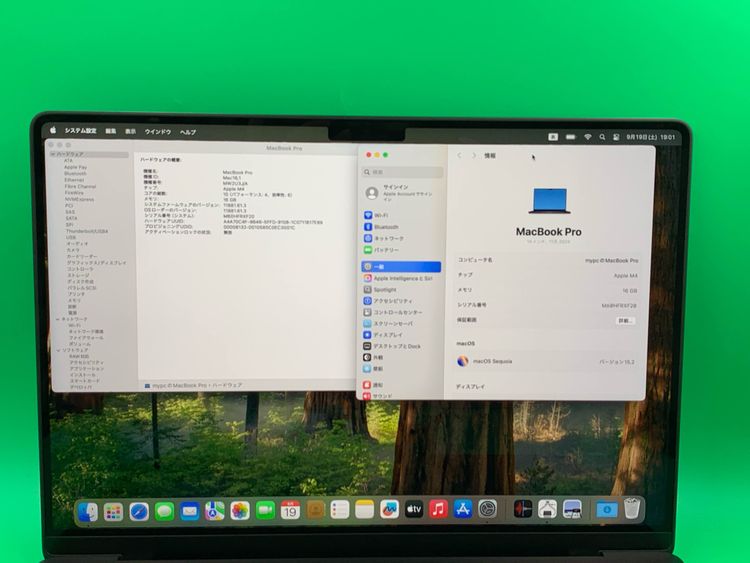Open the Downloads folder in Dock
Viewport: 750px width, 563px height.
click(x=607, y=509)
